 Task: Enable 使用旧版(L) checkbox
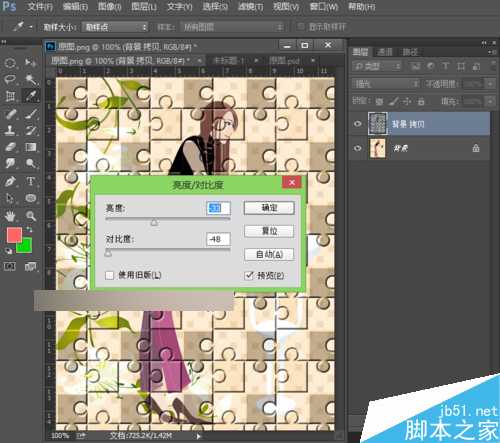click(x=109, y=275)
